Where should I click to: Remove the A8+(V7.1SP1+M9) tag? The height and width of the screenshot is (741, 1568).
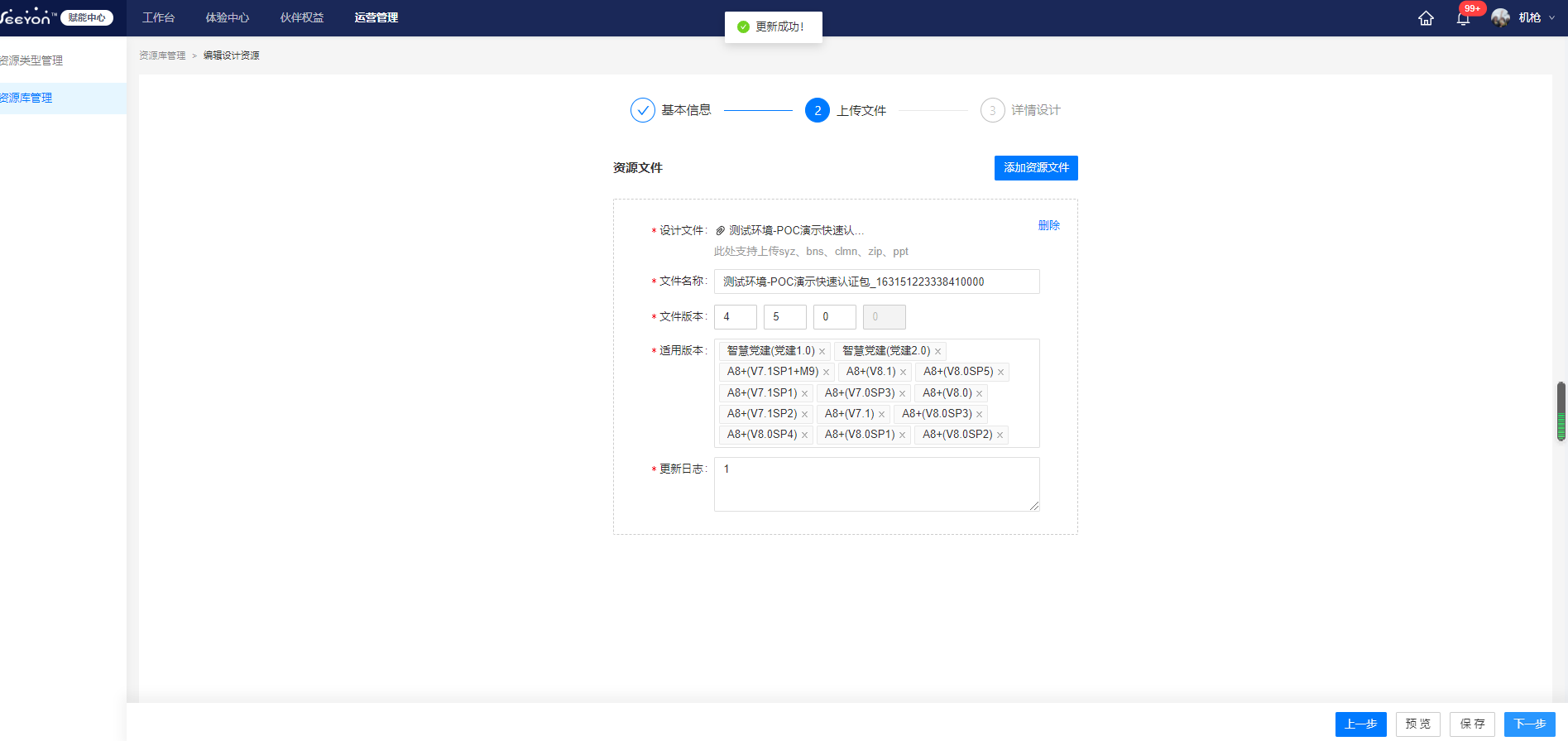[x=826, y=373]
